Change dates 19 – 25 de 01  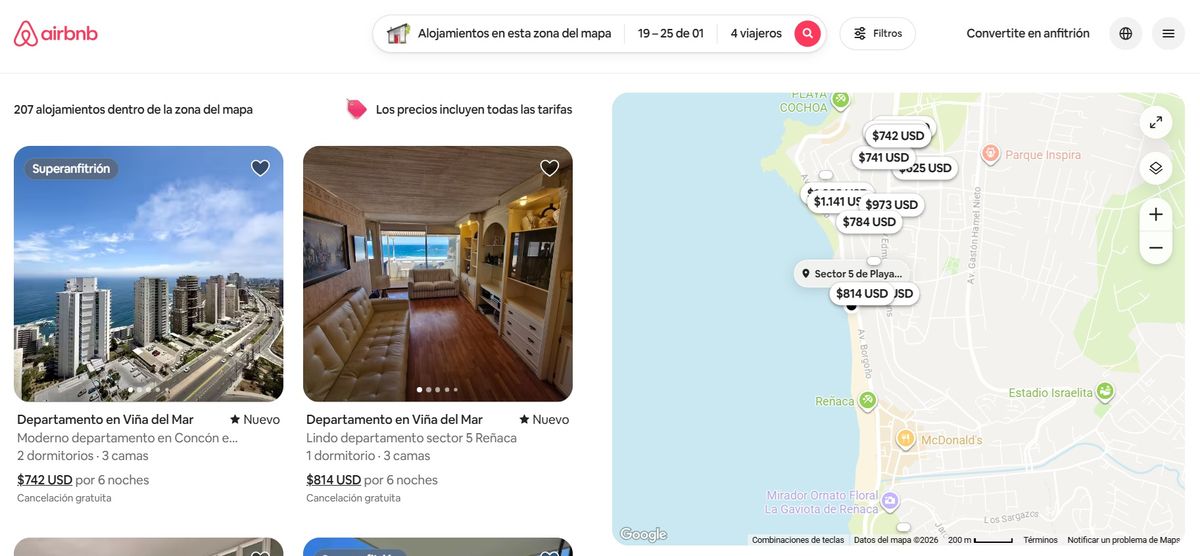pos(671,33)
